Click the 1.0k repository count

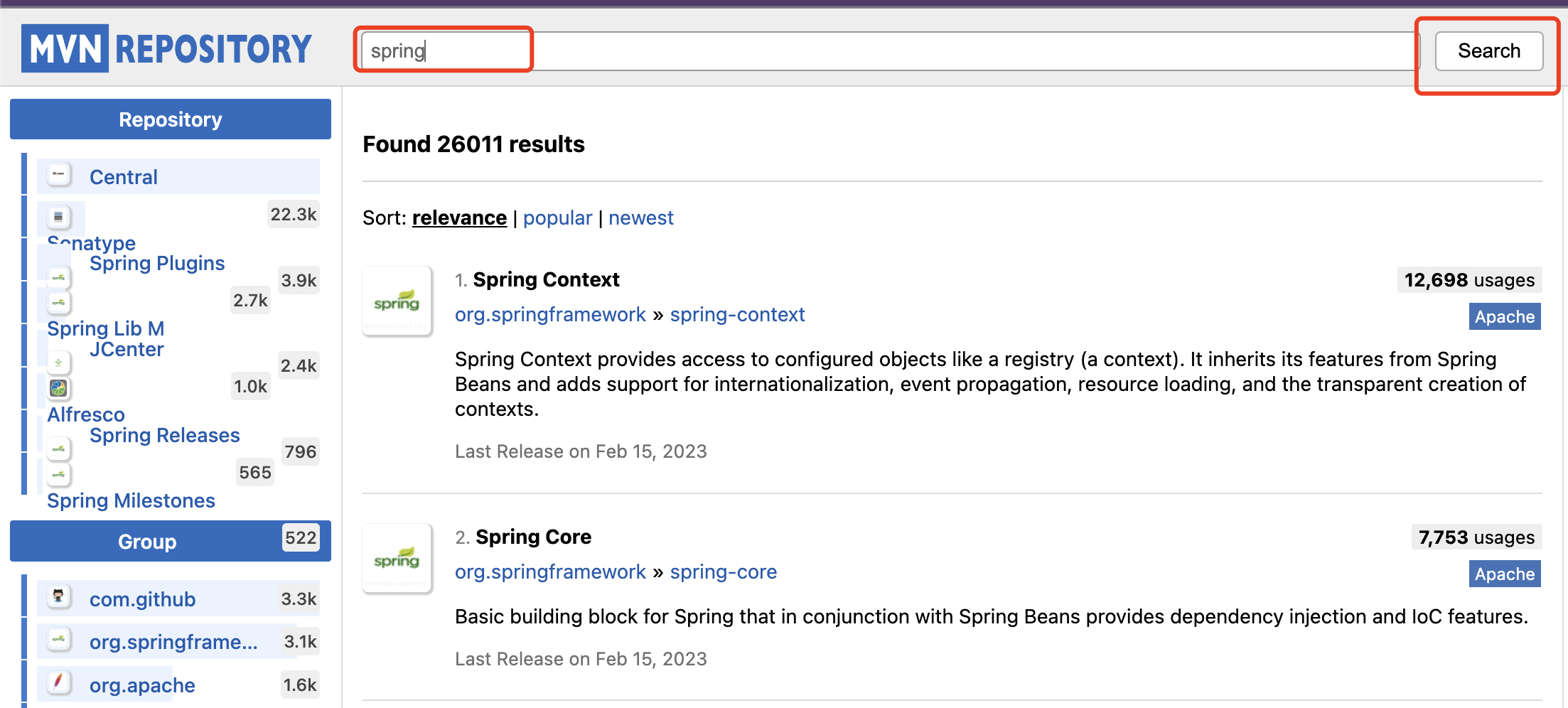coord(251,387)
